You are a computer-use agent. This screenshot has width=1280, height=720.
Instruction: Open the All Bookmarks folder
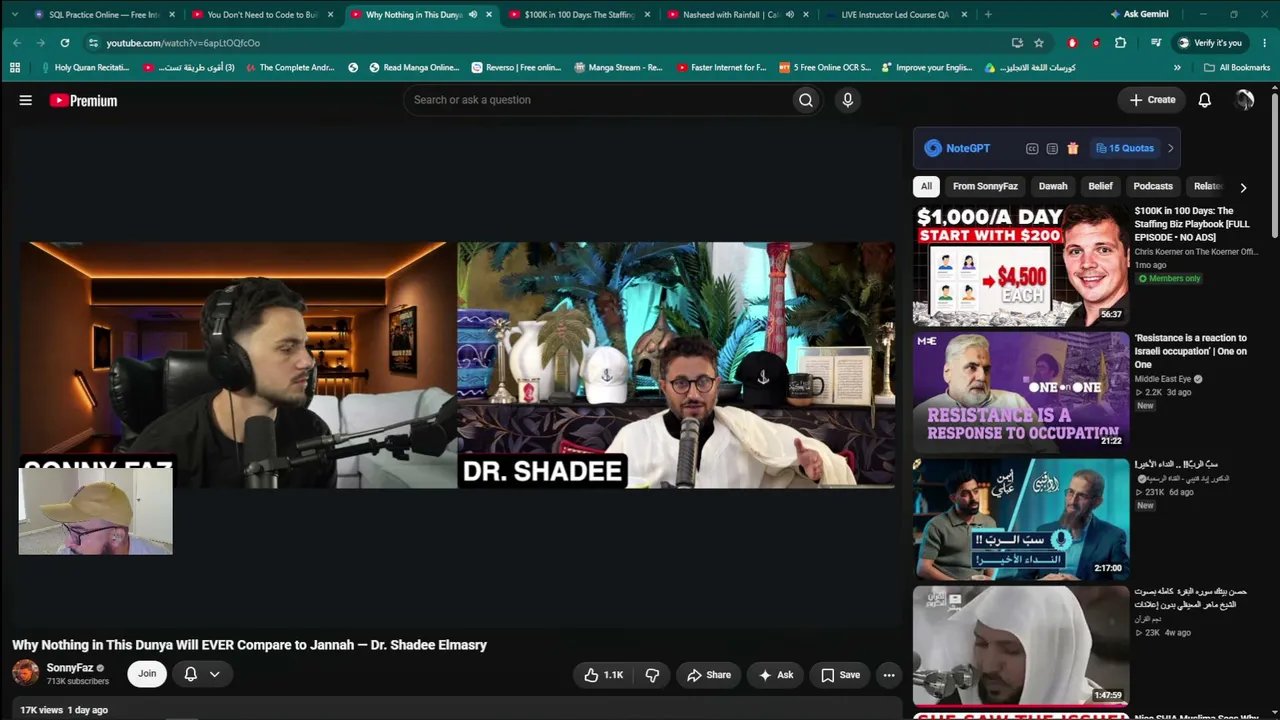[x=1237, y=68]
